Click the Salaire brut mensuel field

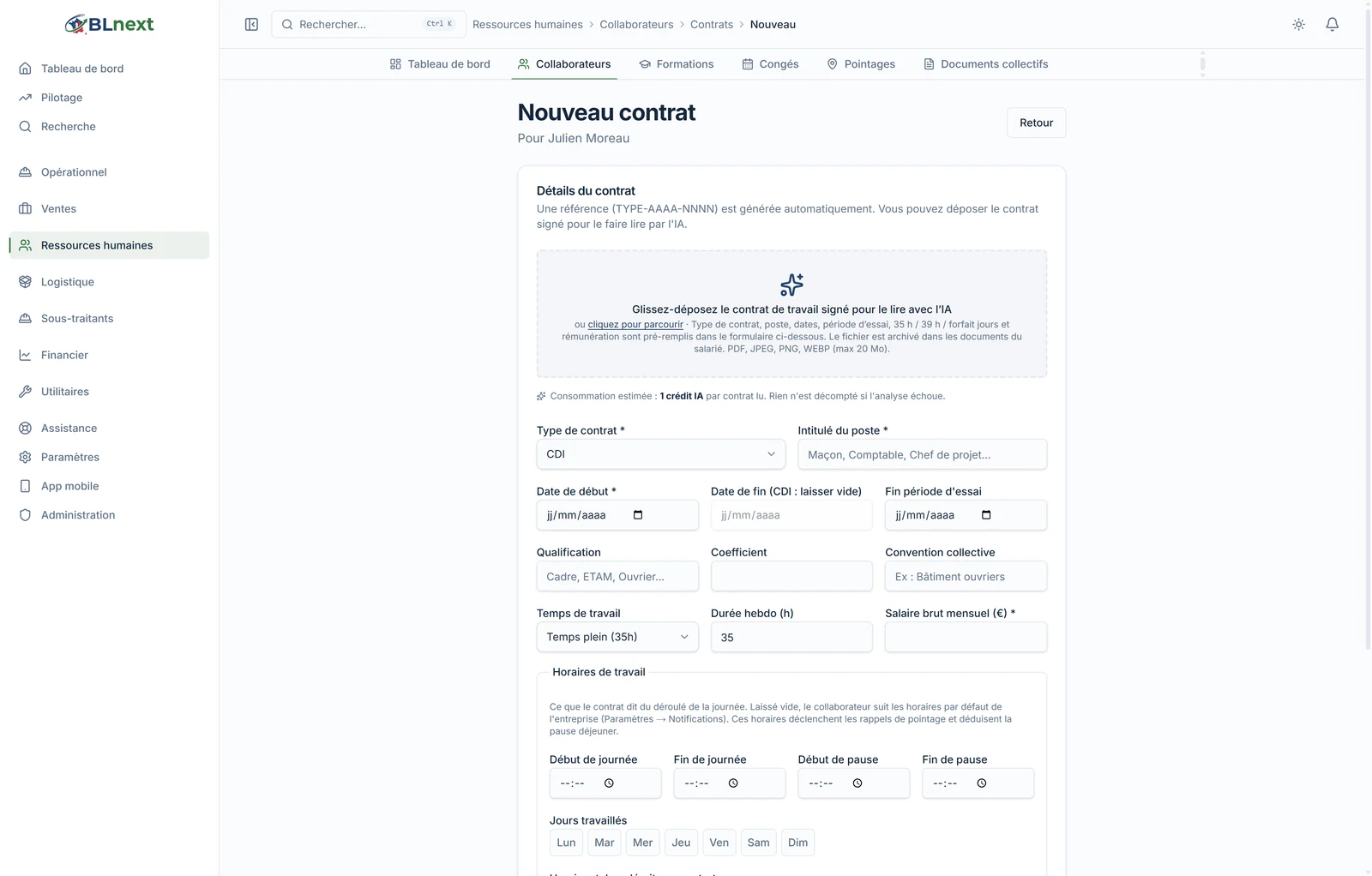point(966,637)
